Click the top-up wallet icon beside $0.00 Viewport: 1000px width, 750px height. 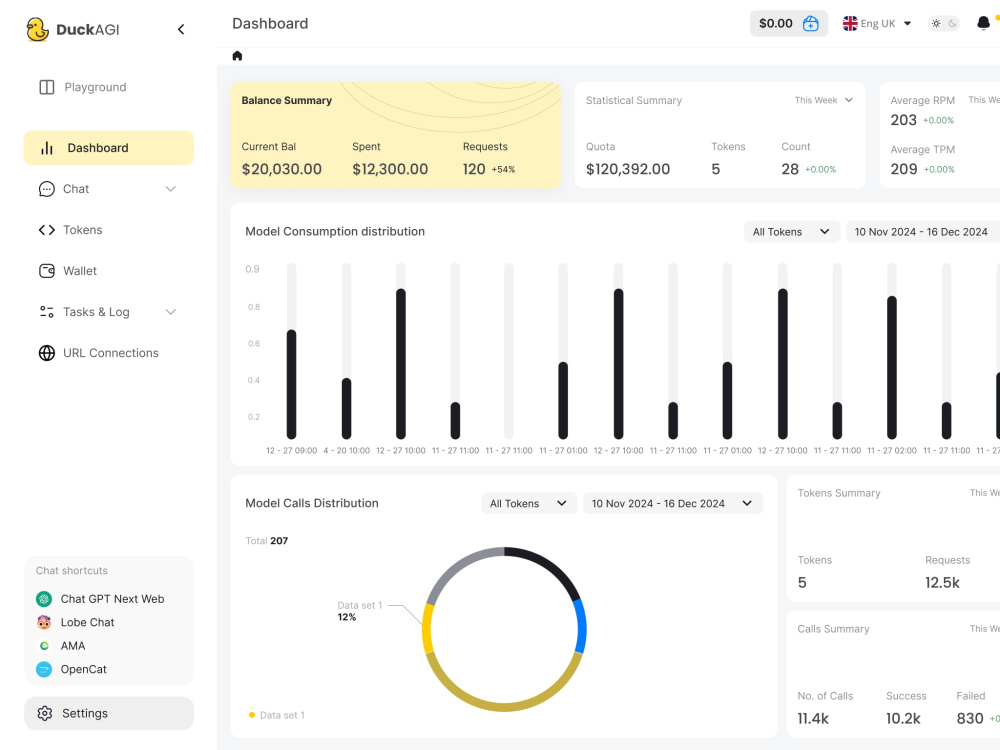click(811, 24)
